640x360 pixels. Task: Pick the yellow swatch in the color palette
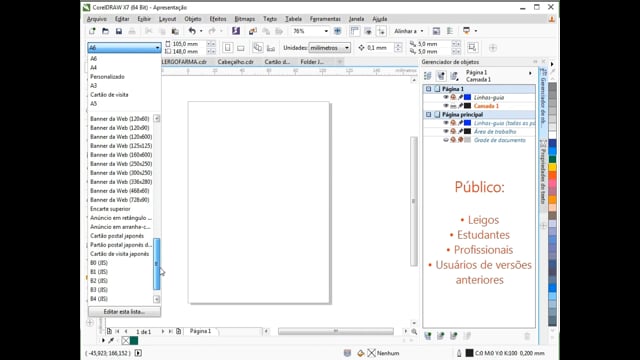point(552,167)
